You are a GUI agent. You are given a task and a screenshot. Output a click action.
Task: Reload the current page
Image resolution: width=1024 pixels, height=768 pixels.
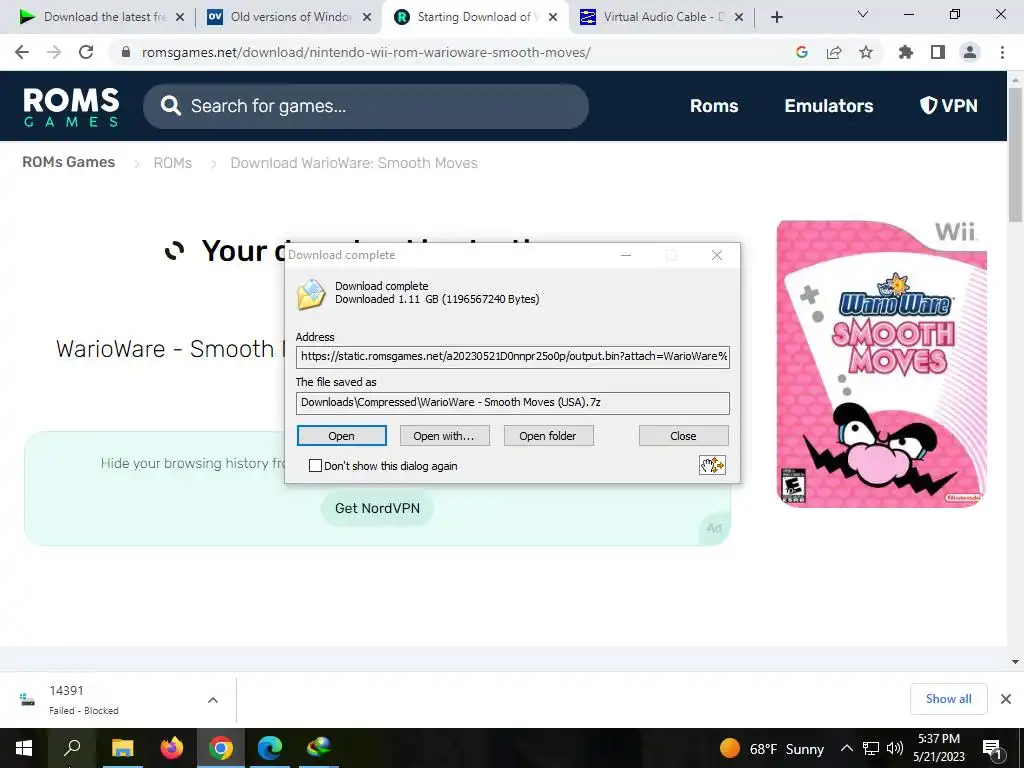86,52
